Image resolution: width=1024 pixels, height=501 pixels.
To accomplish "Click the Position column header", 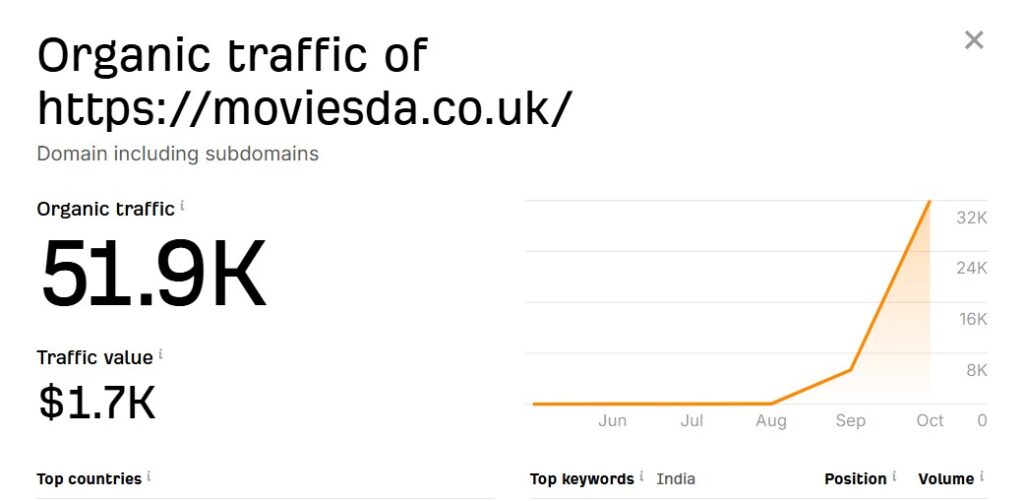I will pyautogui.click(x=855, y=479).
